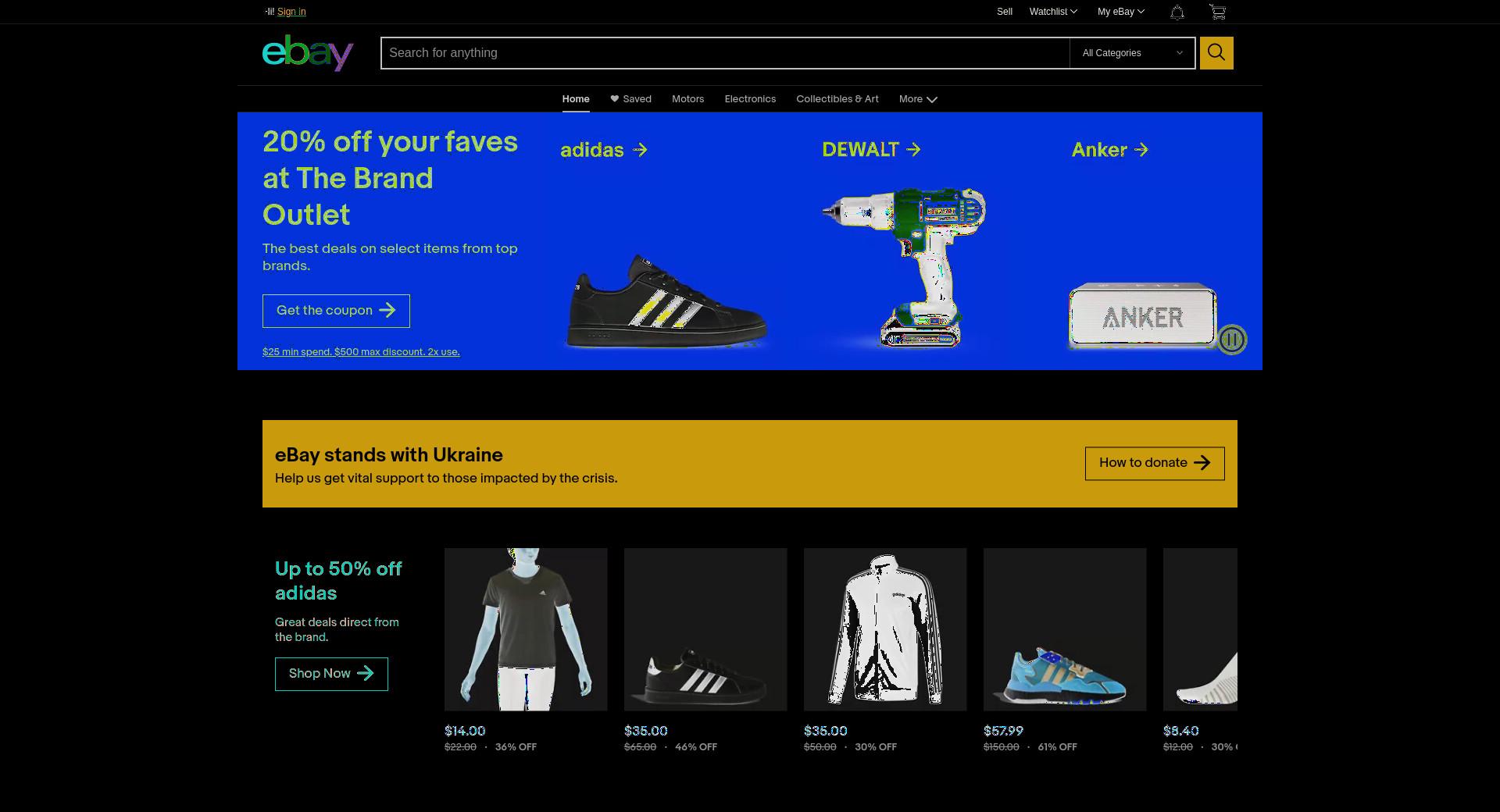Click the Get the coupon button
This screenshot has height=812, width=1500.
336,311
